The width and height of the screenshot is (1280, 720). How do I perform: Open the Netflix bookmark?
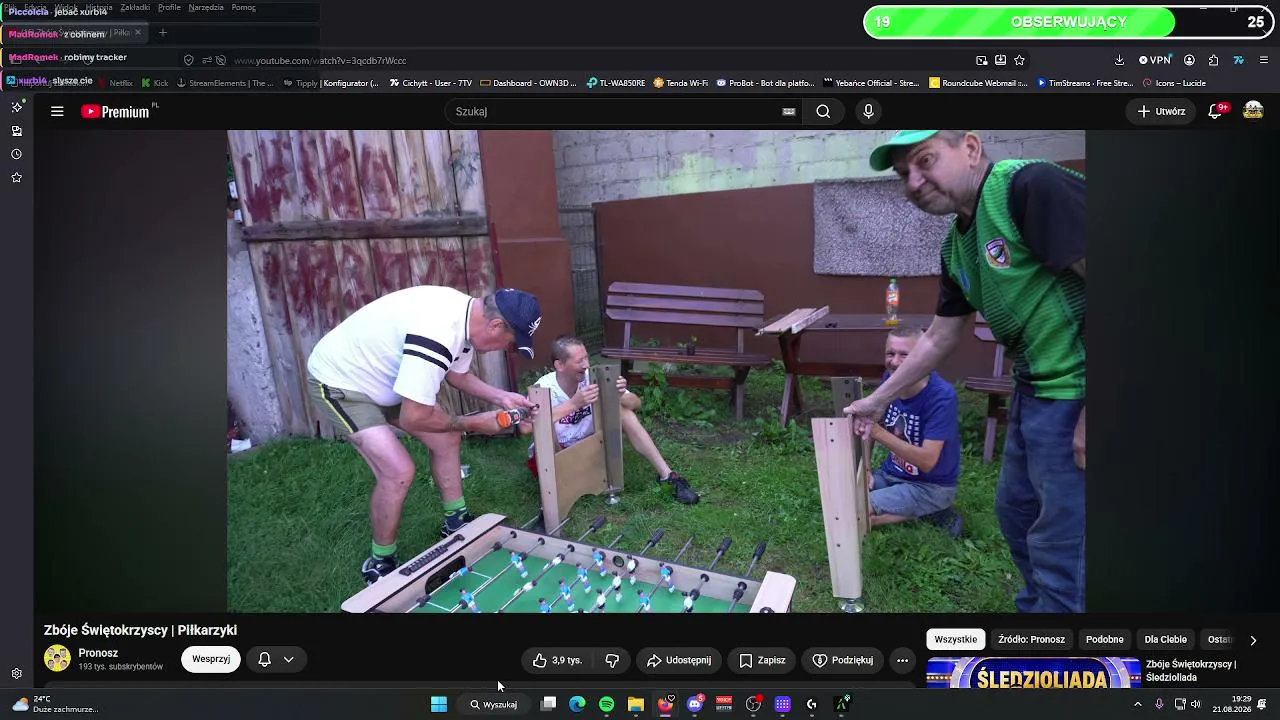[114, 83]
